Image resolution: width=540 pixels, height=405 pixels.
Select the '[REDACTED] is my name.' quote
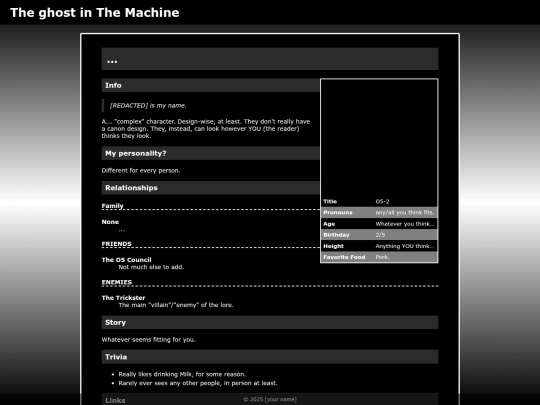tap(148, 105)
